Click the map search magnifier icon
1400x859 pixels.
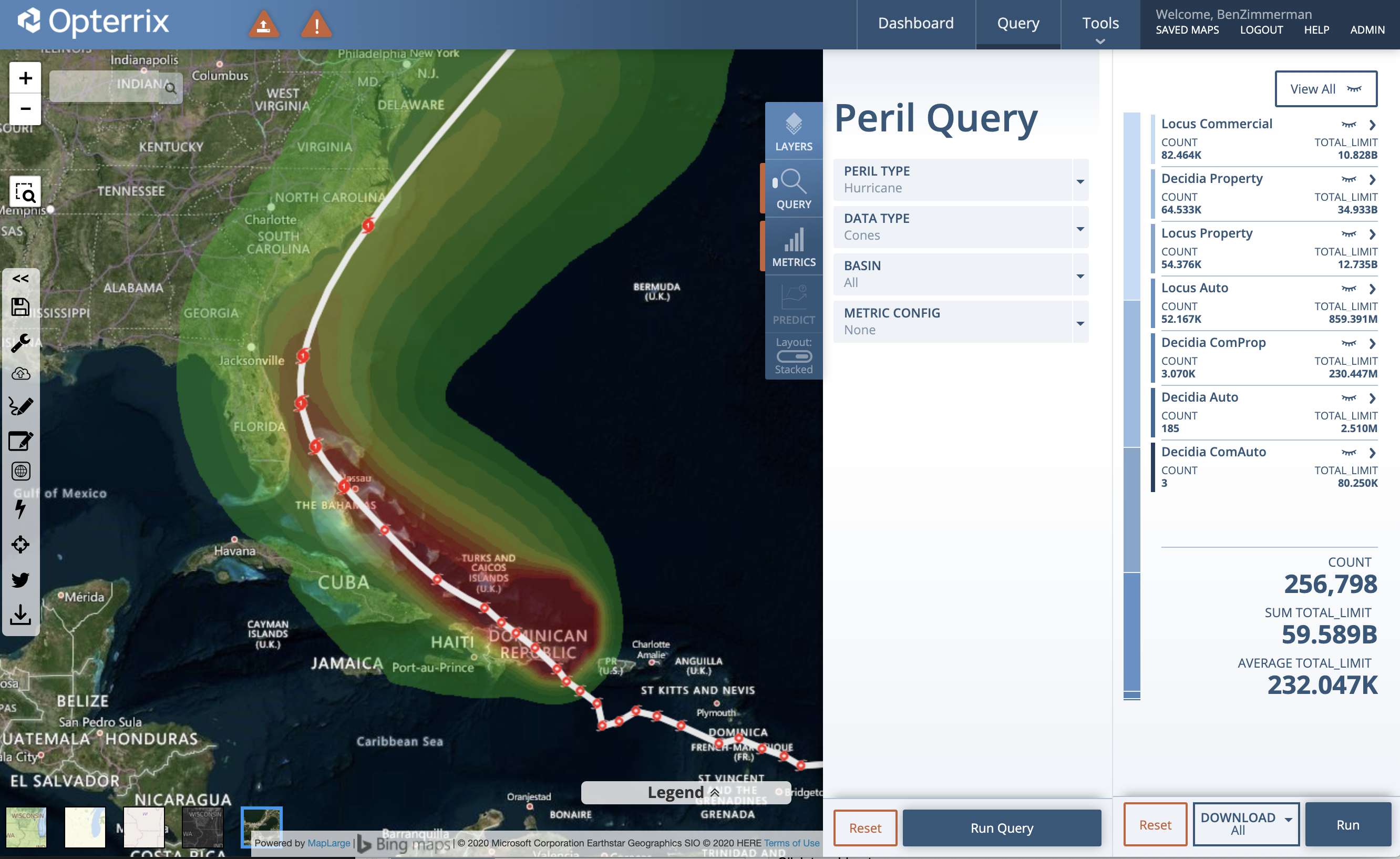tap(170, 88)
